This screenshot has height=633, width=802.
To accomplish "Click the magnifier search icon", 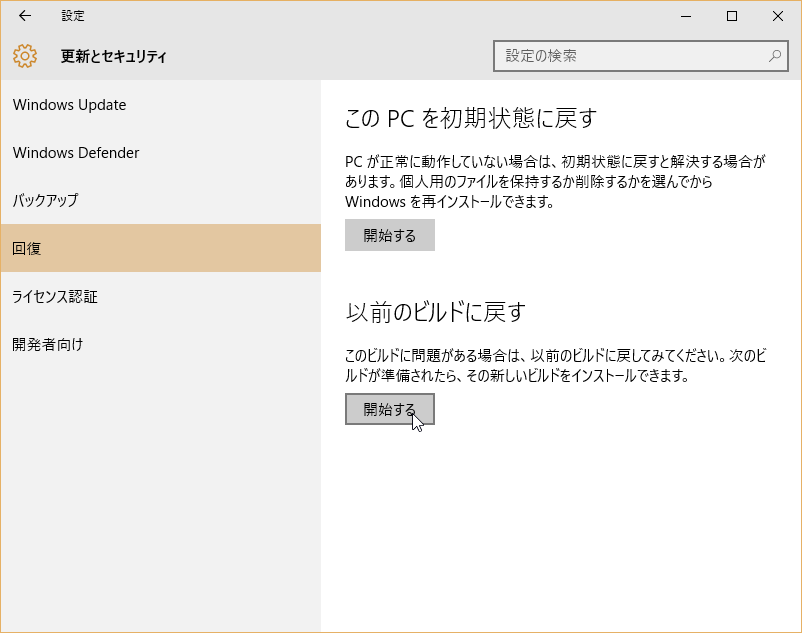I will coord(775,56).
